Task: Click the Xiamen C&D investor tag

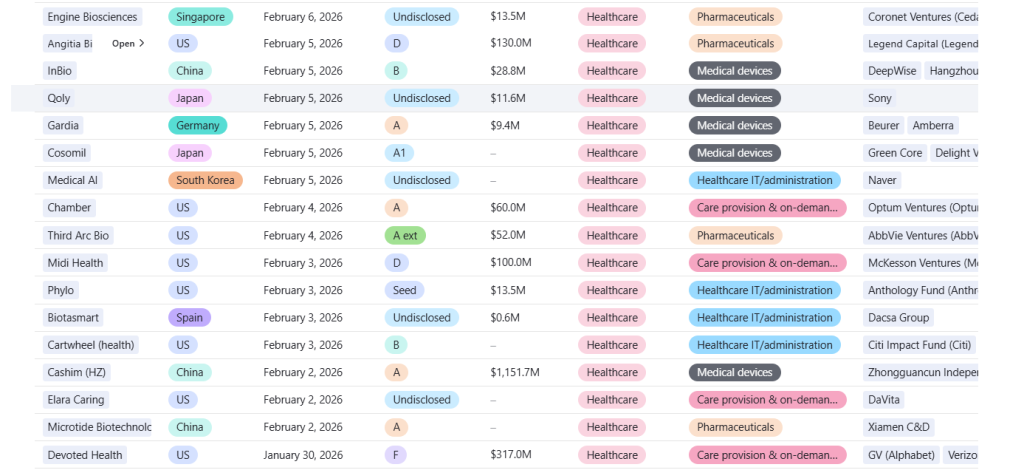Action: (899, 427)
